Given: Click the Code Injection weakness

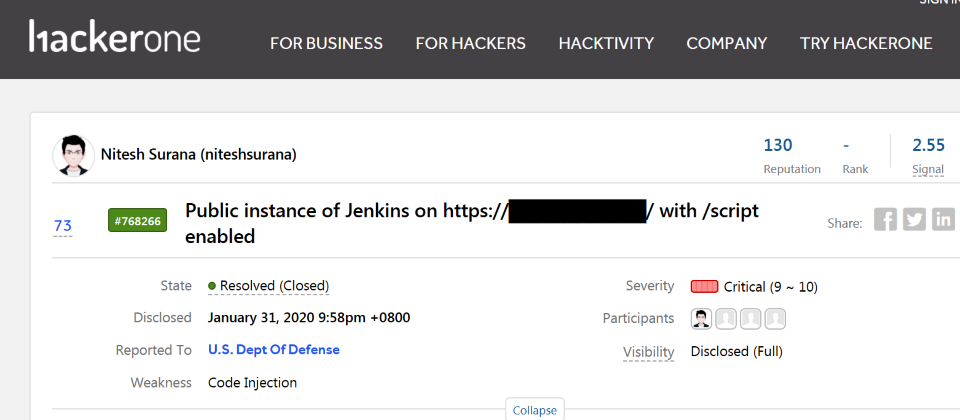Looking at the screenshot, I should point(252,383).
